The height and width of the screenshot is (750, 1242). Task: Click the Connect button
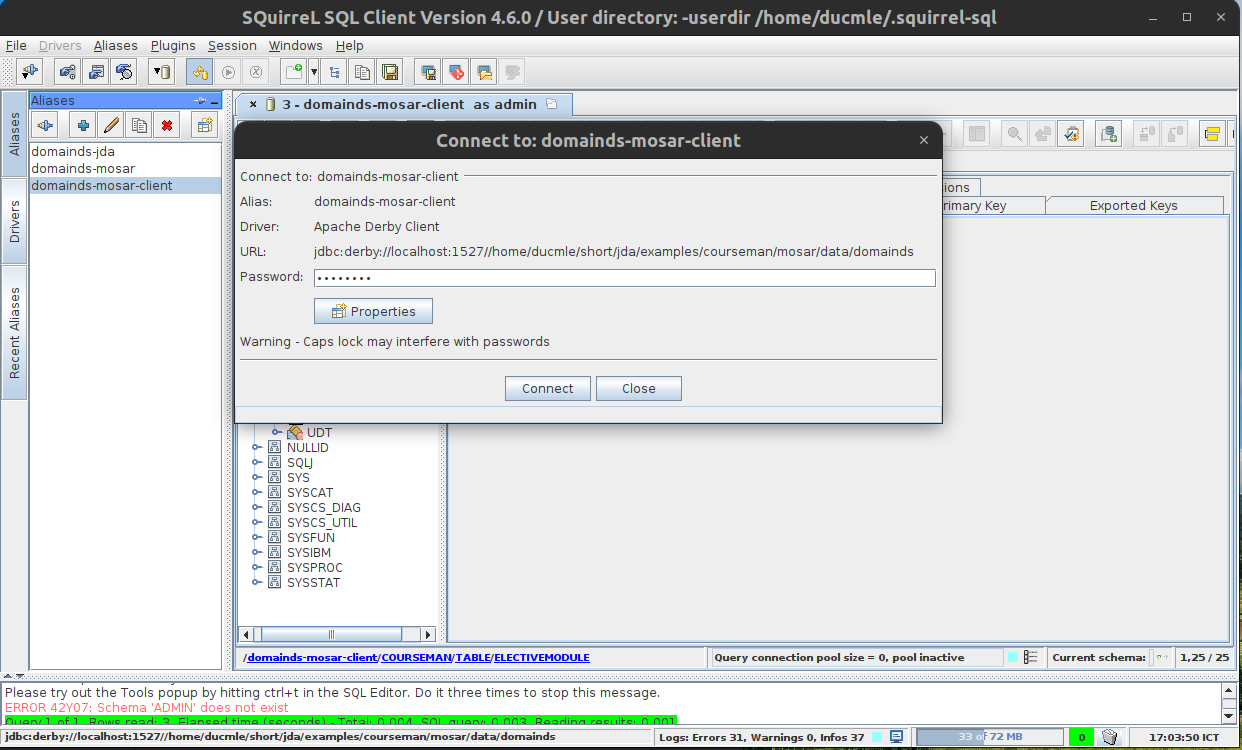tap(548, 388)
